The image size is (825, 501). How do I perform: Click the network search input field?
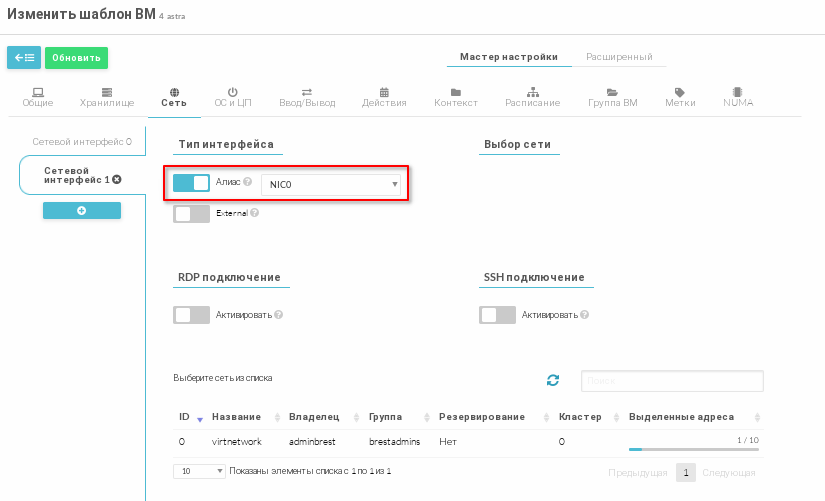click(671, 381)
